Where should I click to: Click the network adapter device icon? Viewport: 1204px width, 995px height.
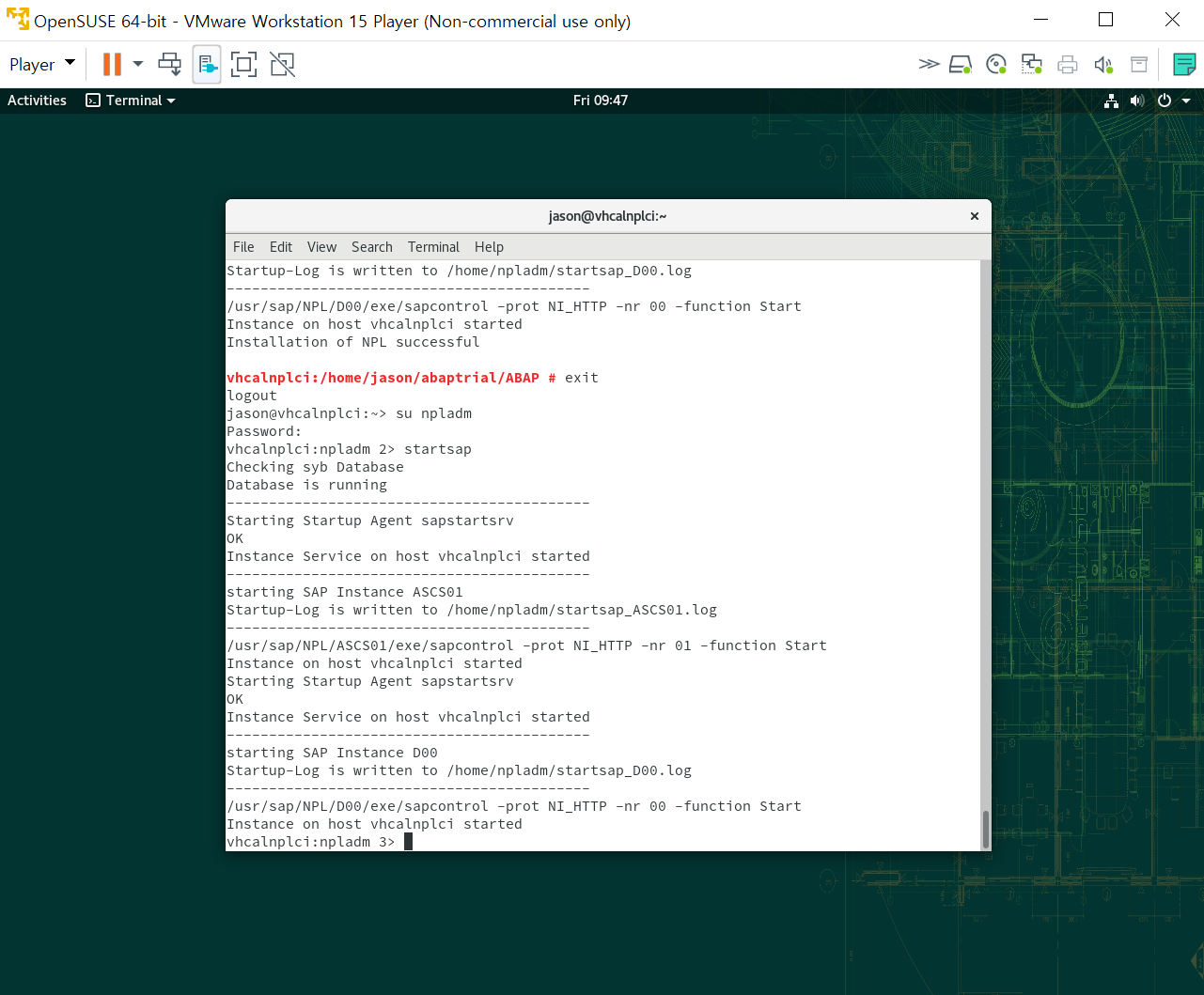pyautogui.click(x=1032, y=64)
